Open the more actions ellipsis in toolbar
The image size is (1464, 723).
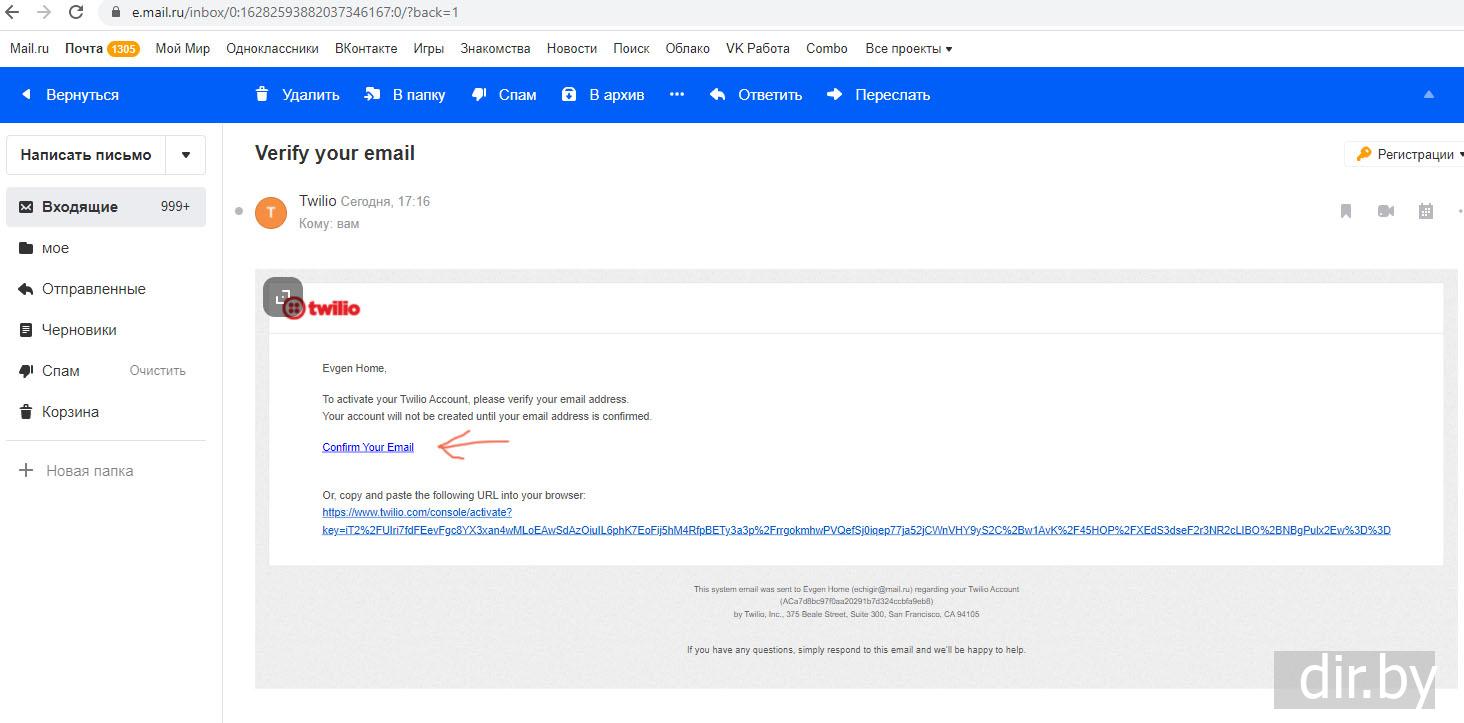pos(677,95)
